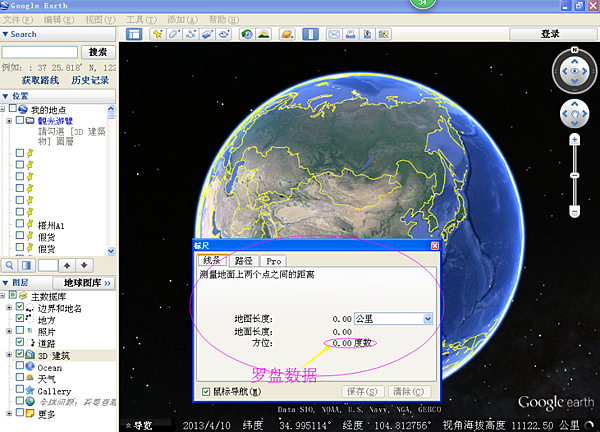Click the save image toolbar icon
The width and height of the screenshot is (600, 432).
367,34
